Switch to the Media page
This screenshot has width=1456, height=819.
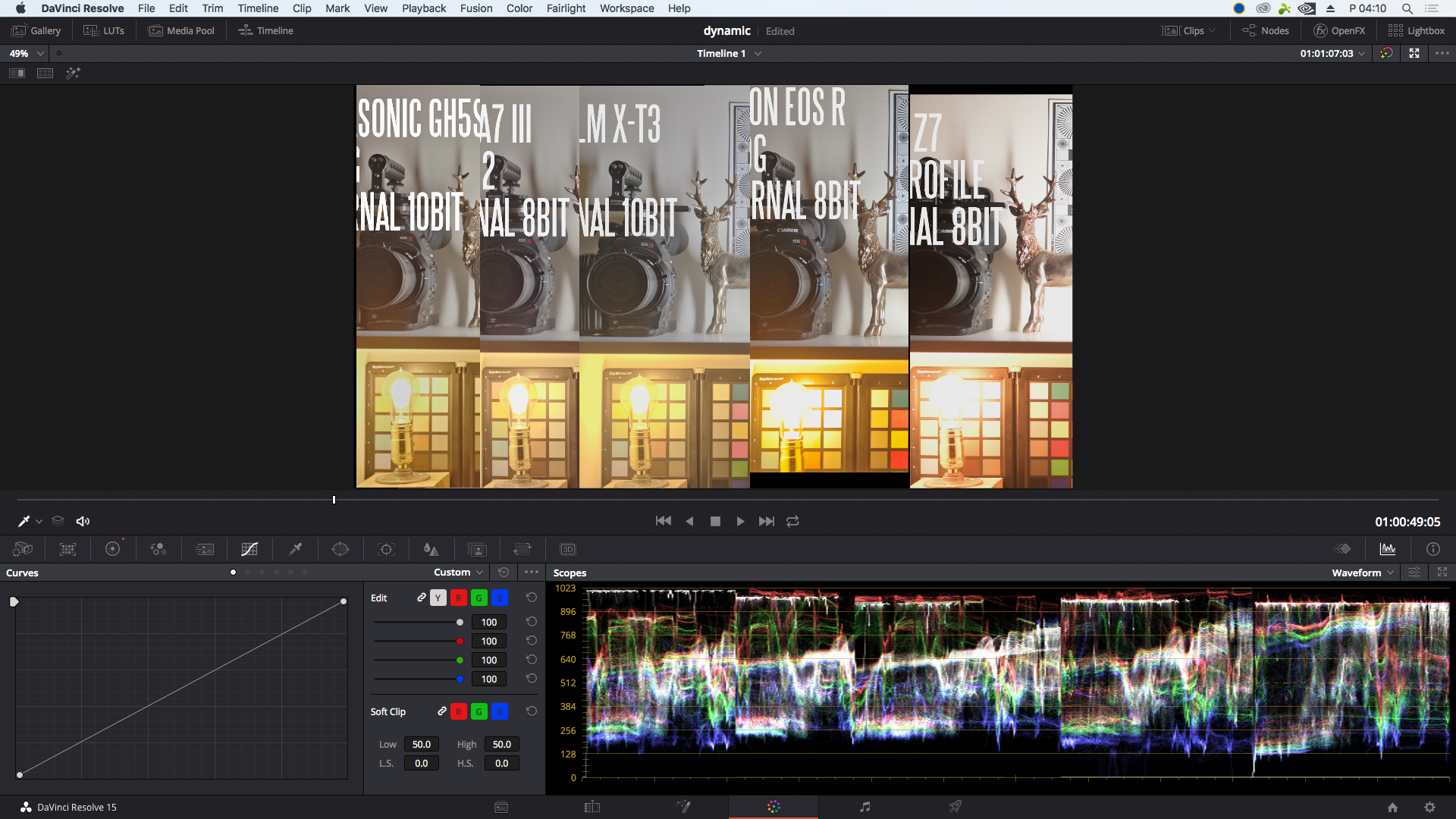[x=501, y=807]
